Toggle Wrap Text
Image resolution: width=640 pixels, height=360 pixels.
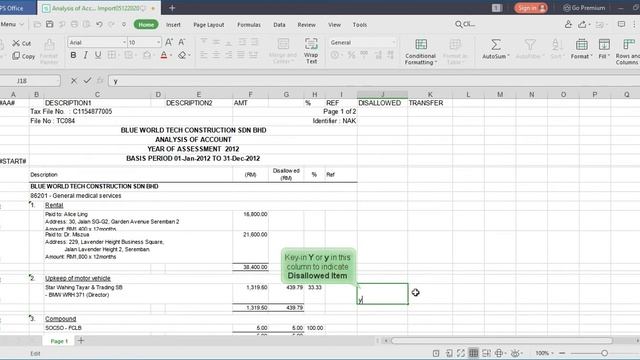[x=311, y=51]
